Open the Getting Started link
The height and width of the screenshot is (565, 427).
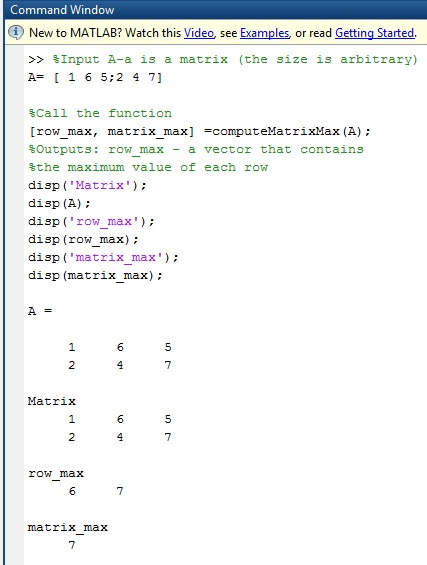coord(375,33)
